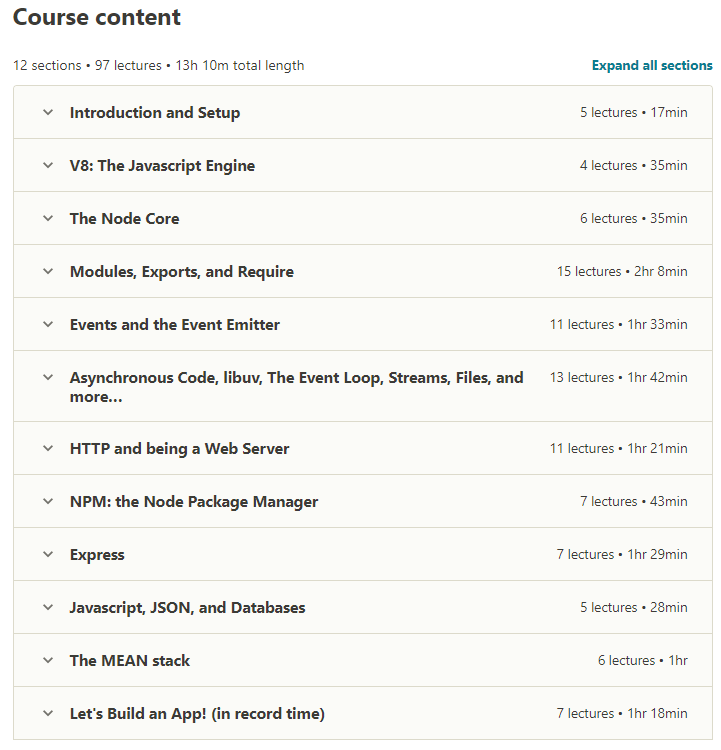Expand the Introduction and Setup chevron
This screenshot has width=721, height=750.
48,112
